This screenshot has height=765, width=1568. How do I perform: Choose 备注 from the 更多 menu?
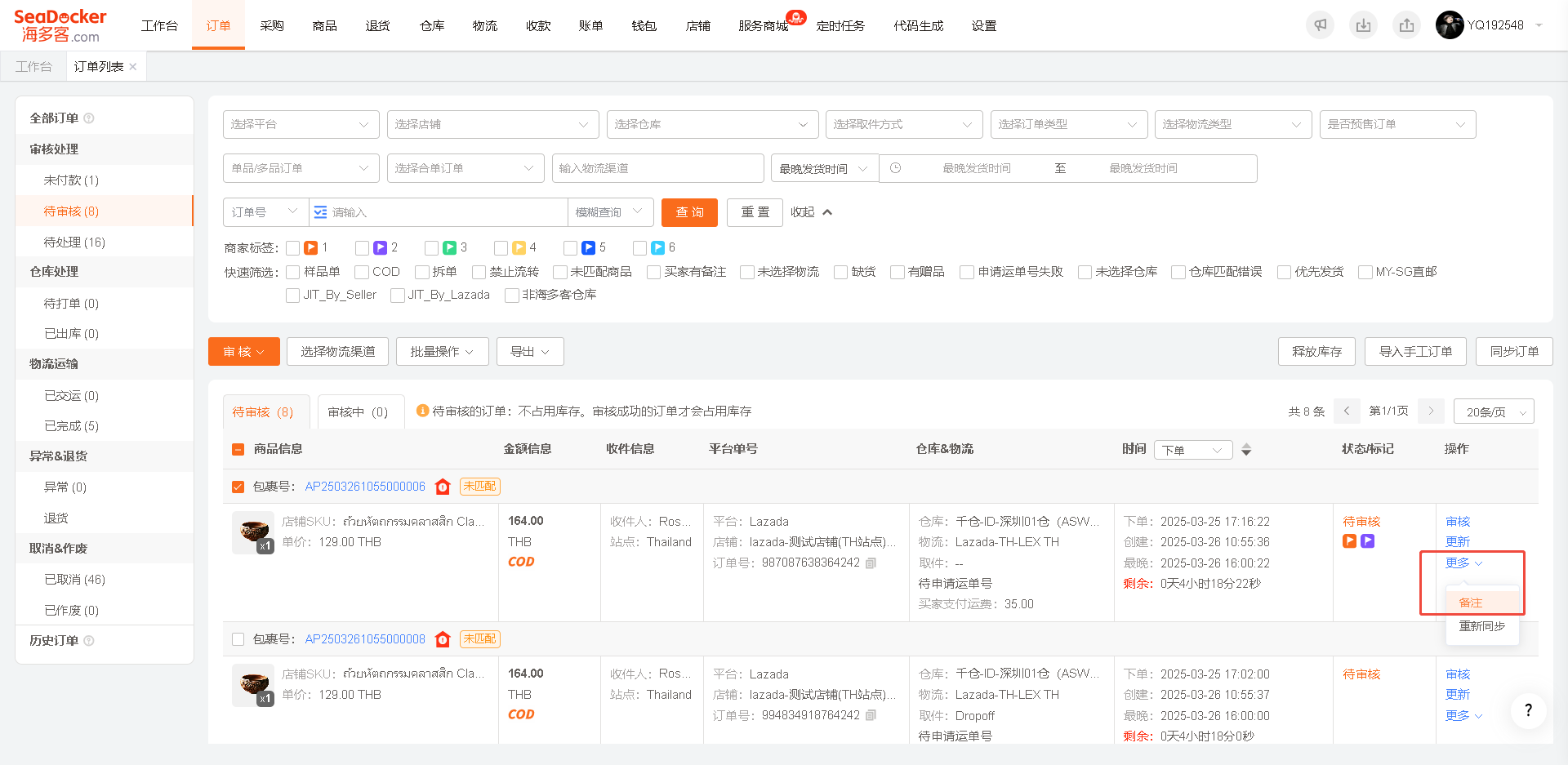coord(1482,603)
